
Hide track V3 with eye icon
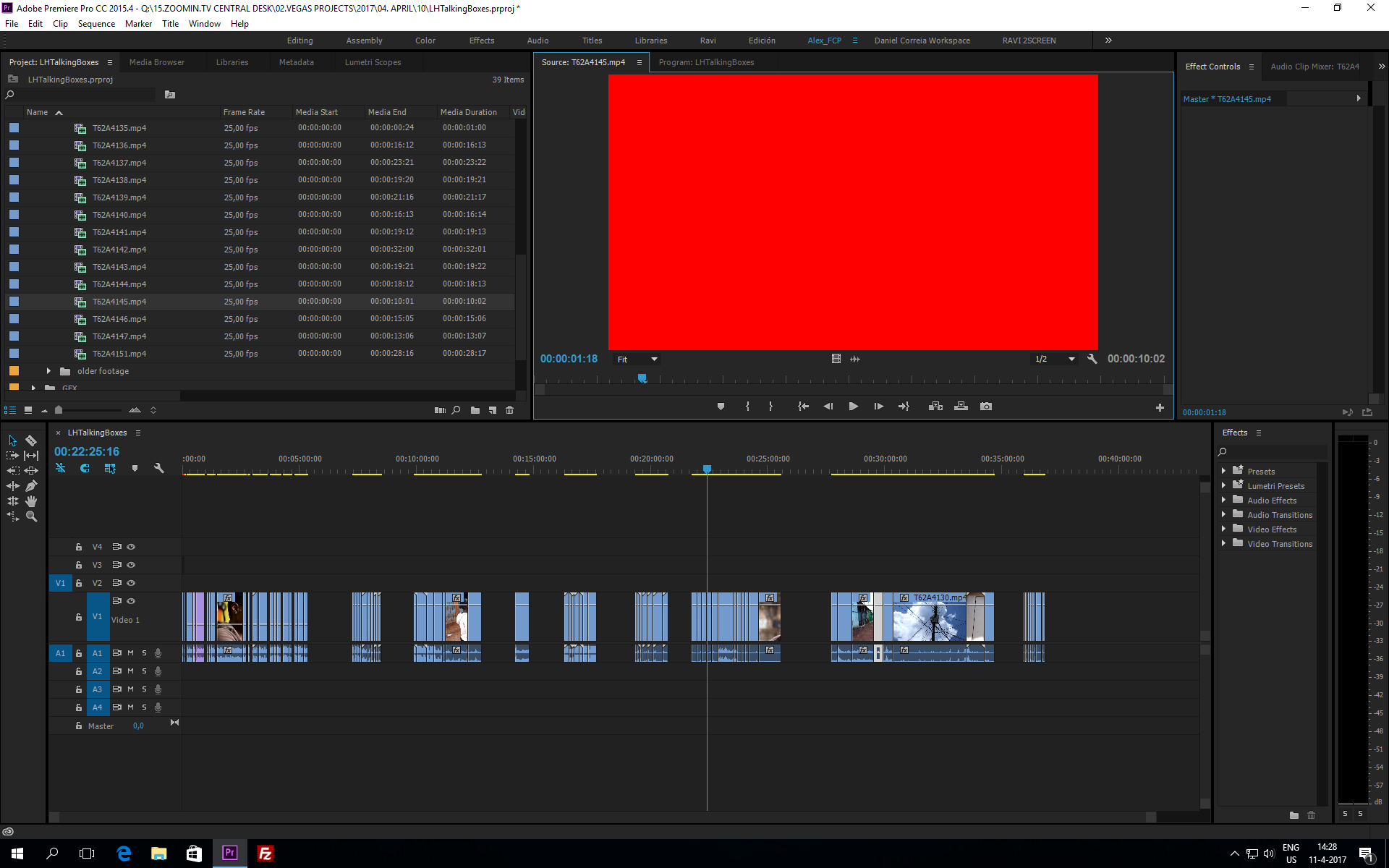click(x=131, y=565)
